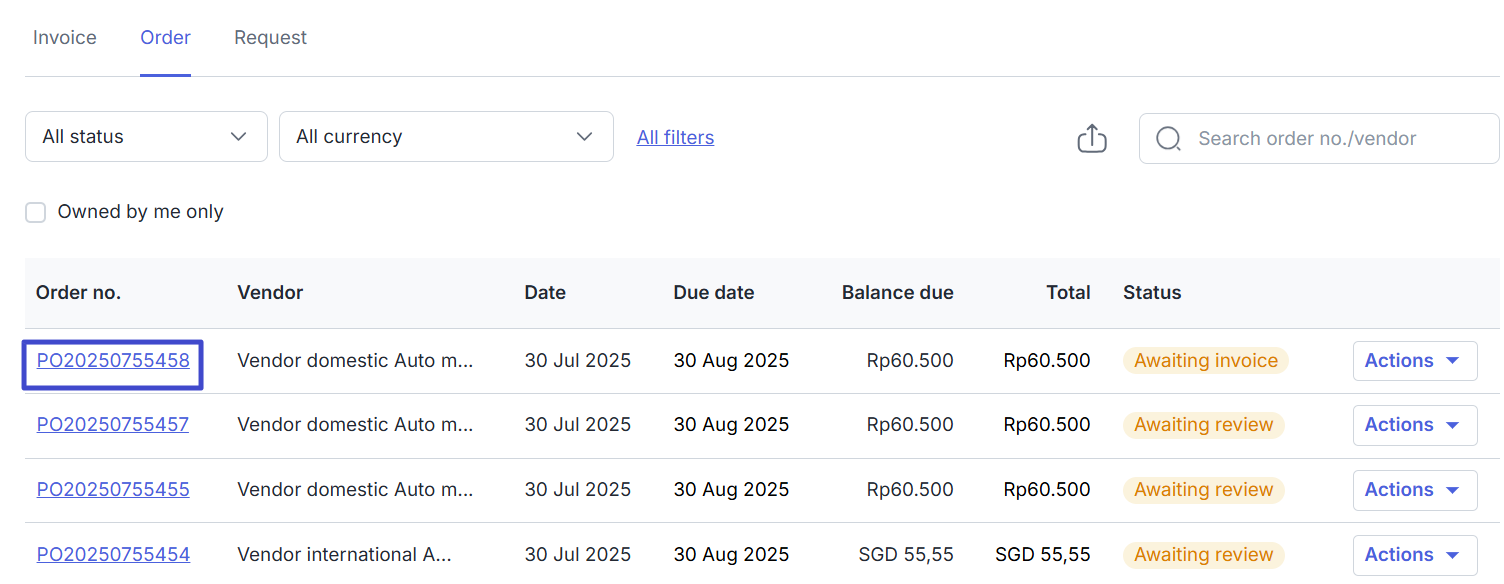Switch to the Request tab
The width and height of the screenshot is (1504, 584).
coord(270,38)
